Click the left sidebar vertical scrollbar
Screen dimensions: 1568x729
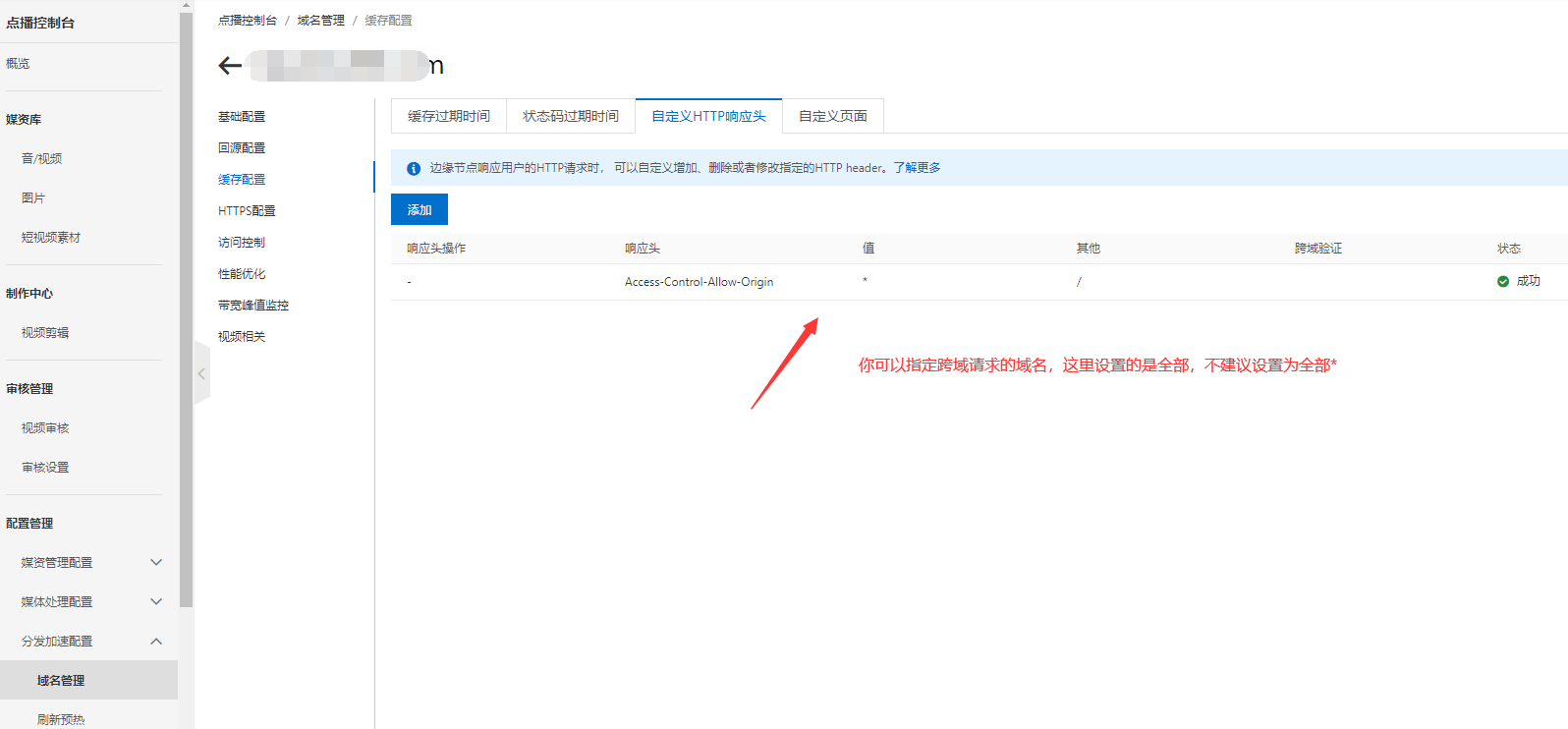click(187, 309)
